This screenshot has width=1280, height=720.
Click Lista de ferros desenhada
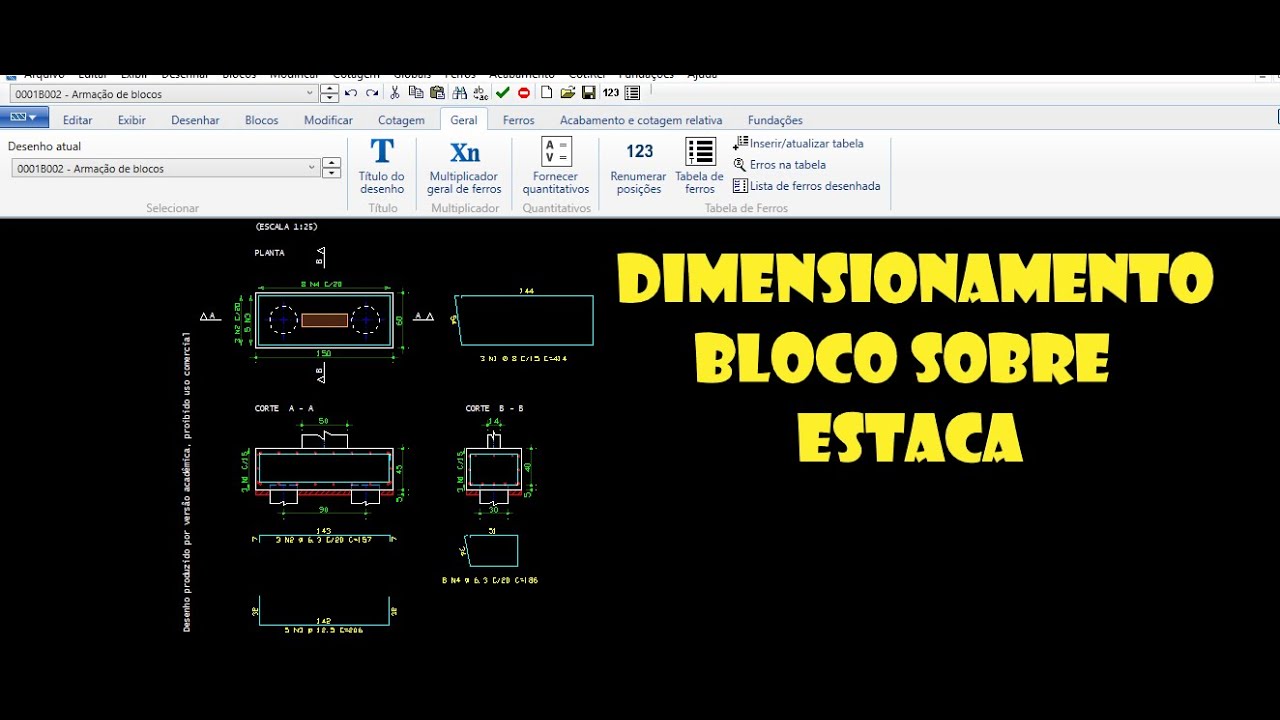(x=806, y=186)
